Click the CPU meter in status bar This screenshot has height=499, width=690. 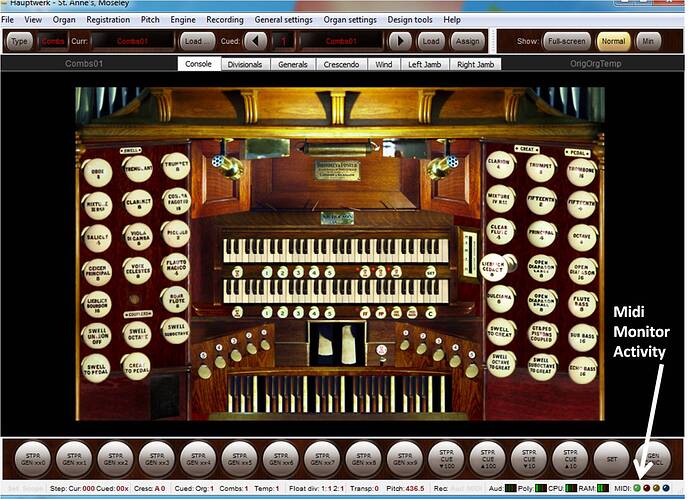(x=571, y=488)
